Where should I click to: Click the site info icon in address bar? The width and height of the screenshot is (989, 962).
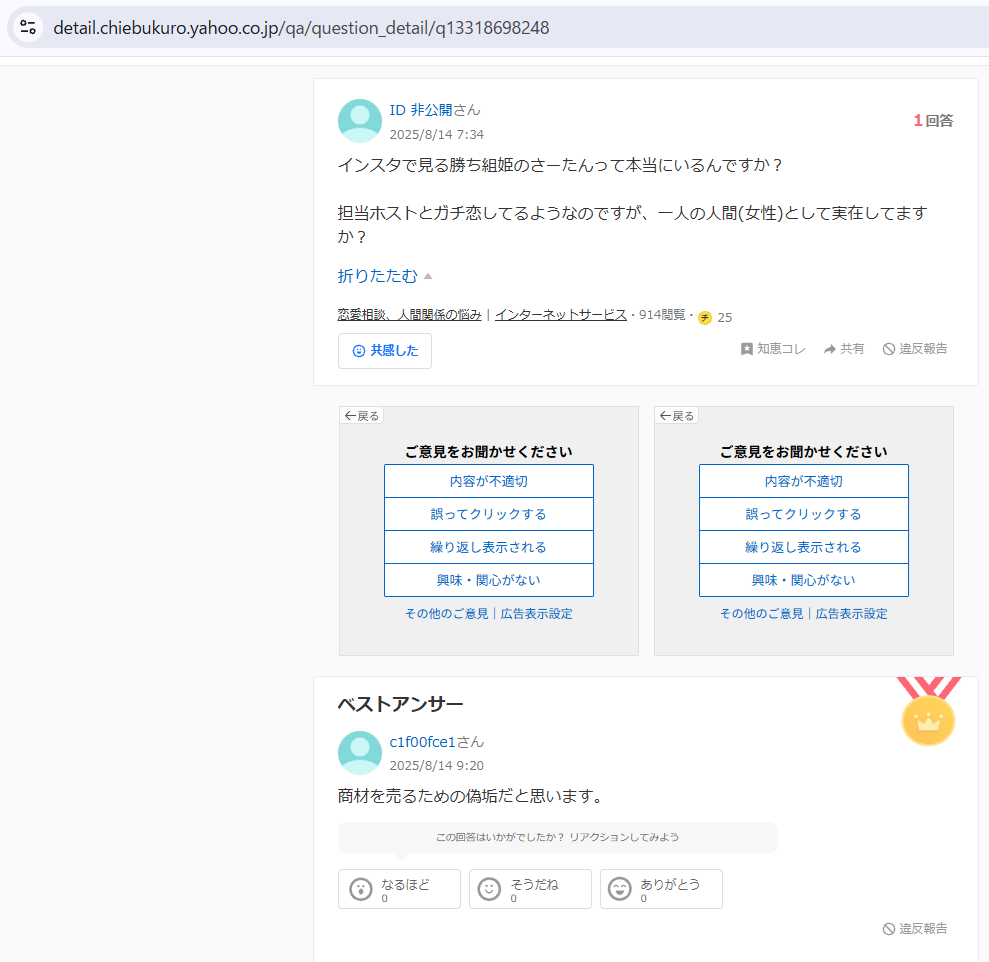click(28, 27)
